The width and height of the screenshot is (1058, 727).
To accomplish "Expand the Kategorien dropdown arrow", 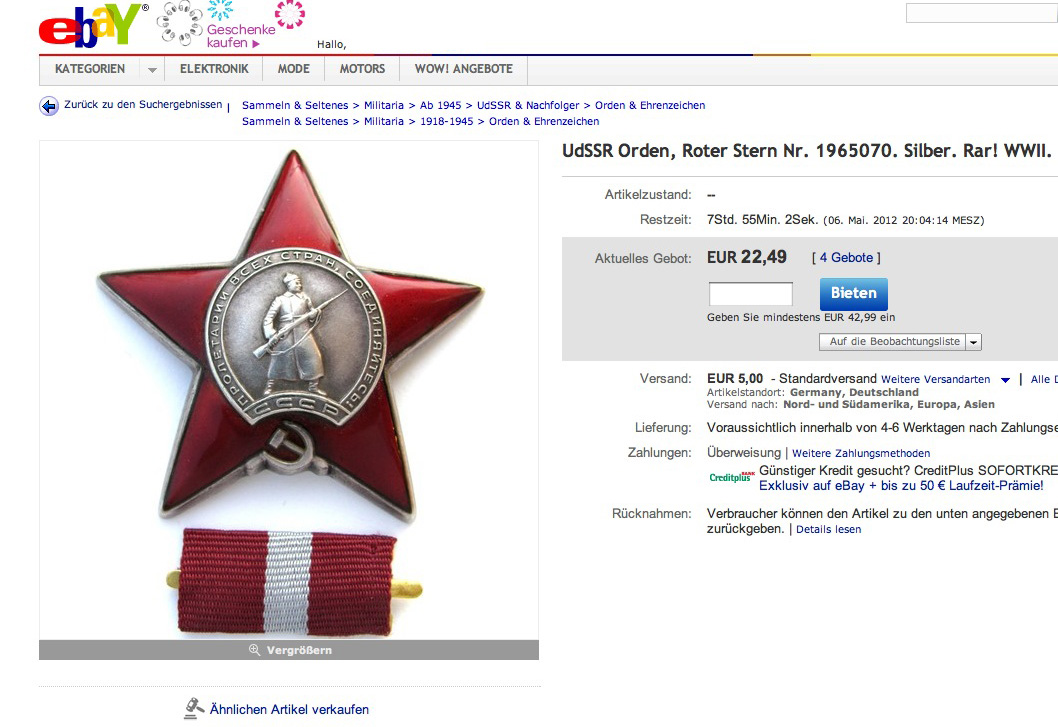I will point(152,70).
